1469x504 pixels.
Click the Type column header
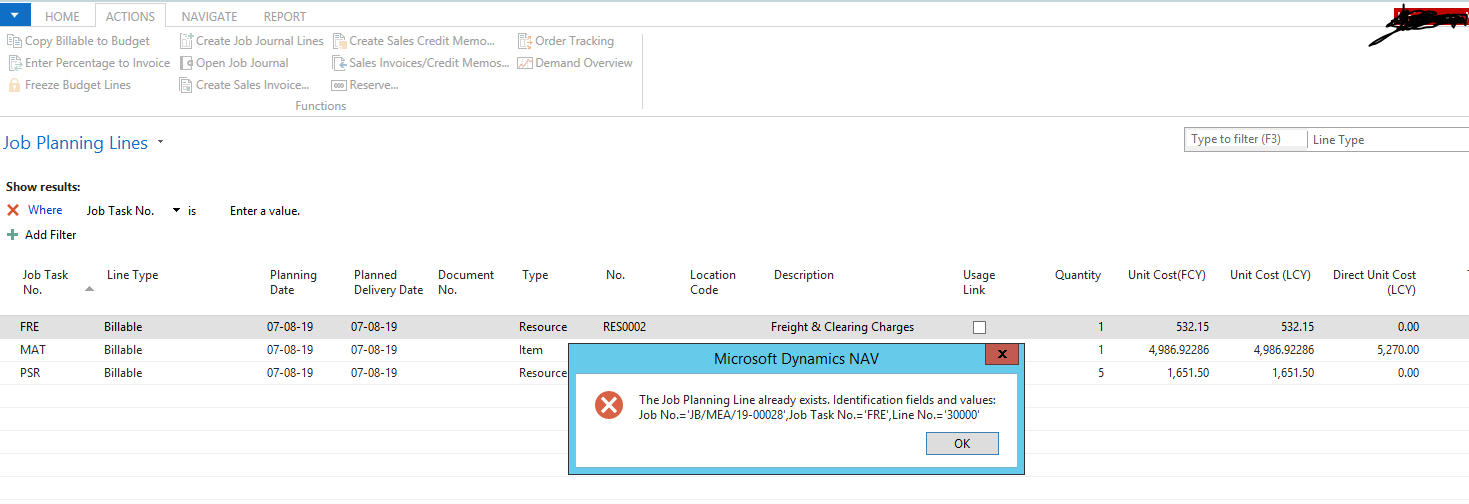click(x=535, y=275)
